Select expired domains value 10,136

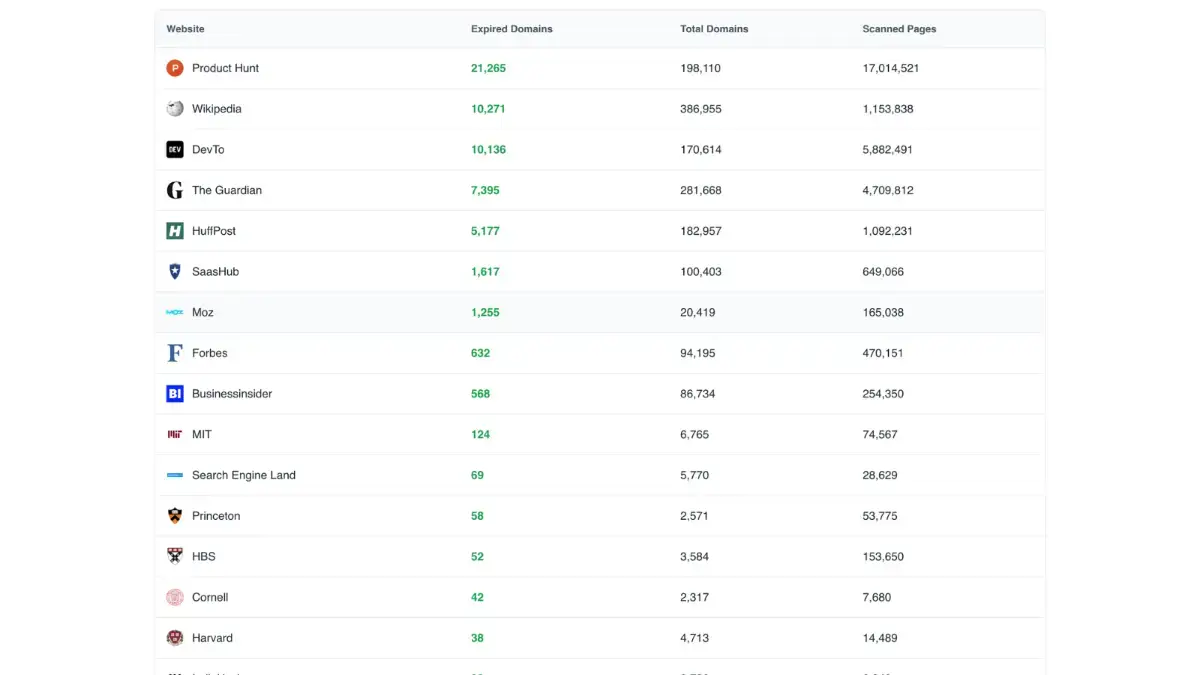coord(488,150)
